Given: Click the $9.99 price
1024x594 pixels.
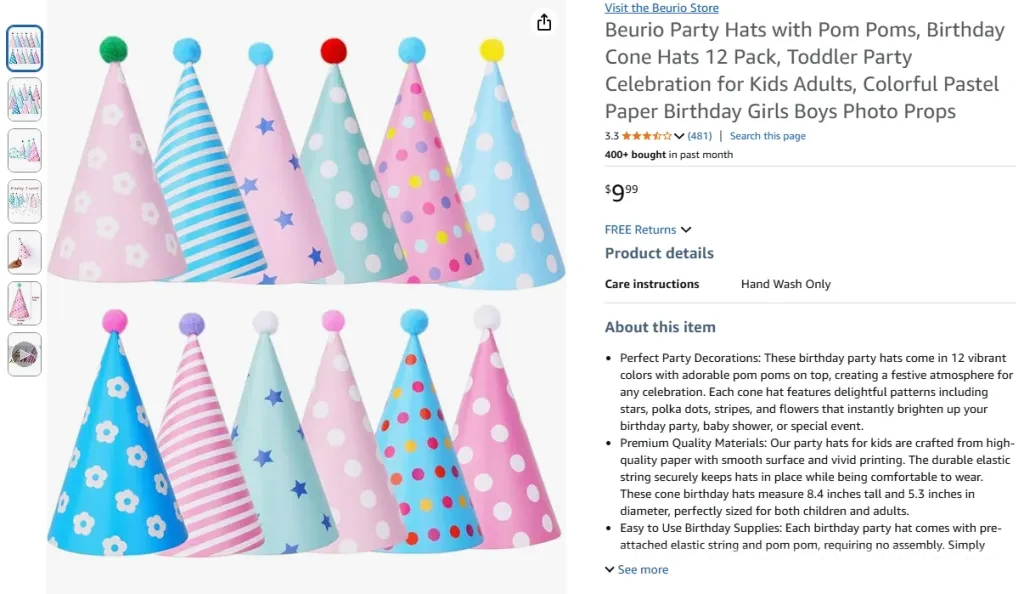Looking at the screenshot, I should (x=621, y=192).
